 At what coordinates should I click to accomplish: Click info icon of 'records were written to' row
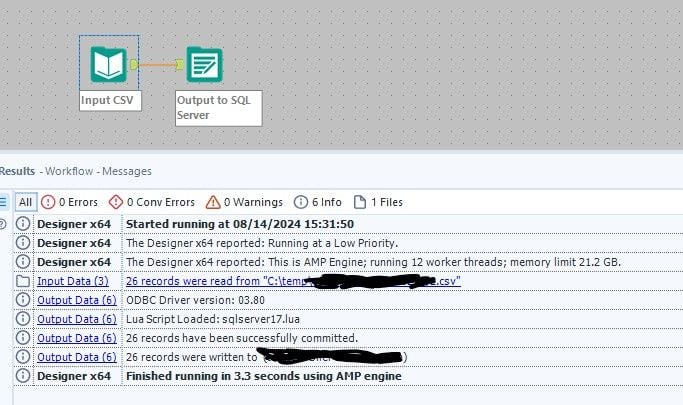click(23, 357)
